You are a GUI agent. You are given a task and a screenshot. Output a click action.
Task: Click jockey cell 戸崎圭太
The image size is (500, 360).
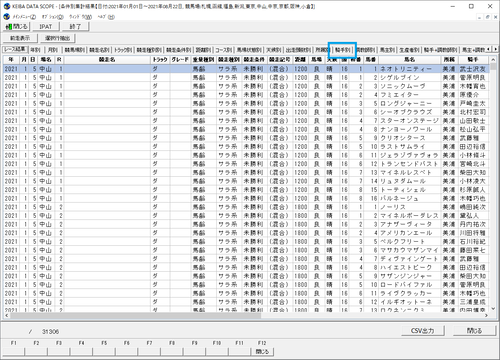click(473, 103)
